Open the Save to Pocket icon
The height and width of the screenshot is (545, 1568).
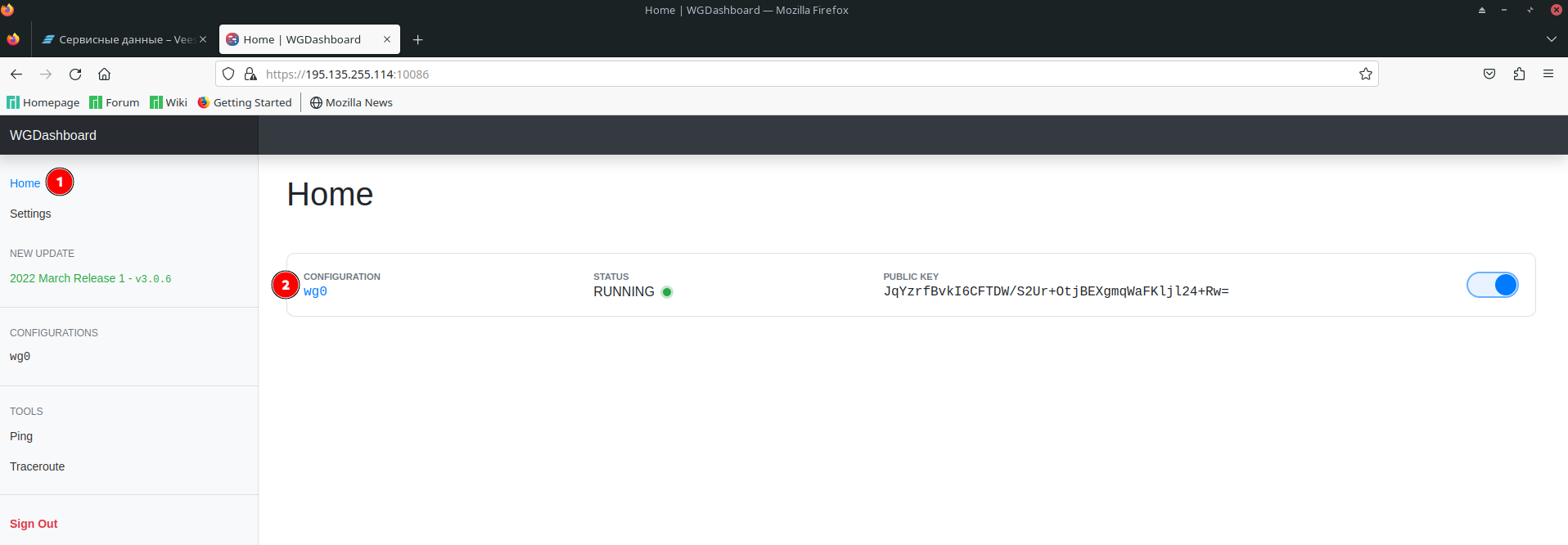click(1489, 74)
